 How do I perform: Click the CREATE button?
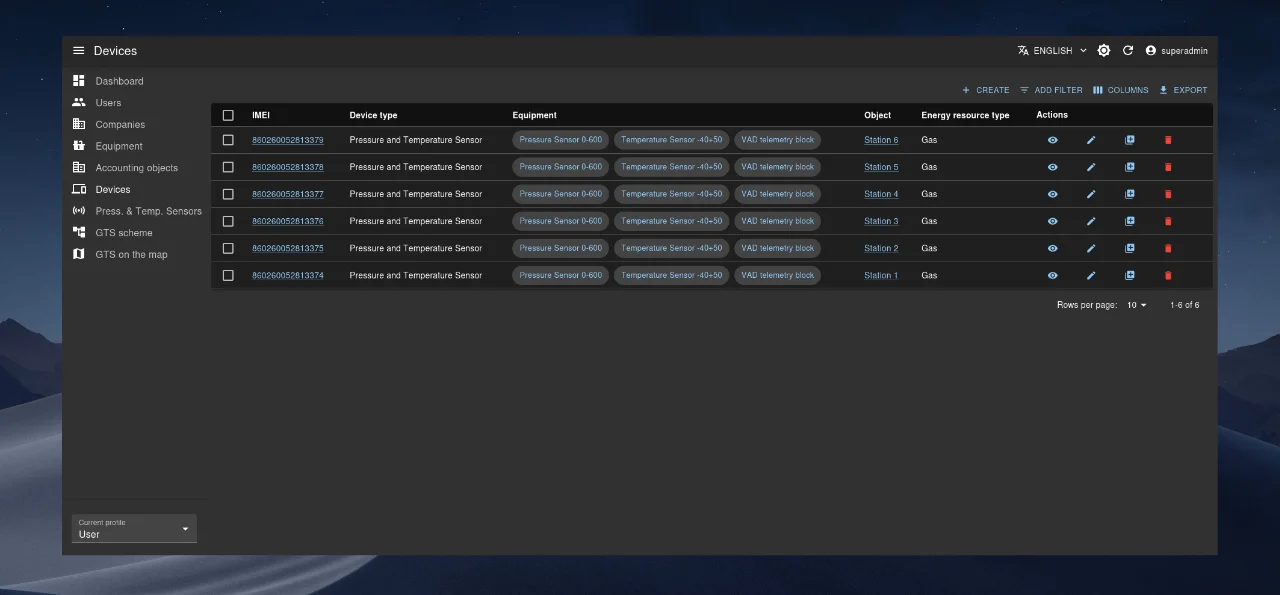tap(985, 90)
